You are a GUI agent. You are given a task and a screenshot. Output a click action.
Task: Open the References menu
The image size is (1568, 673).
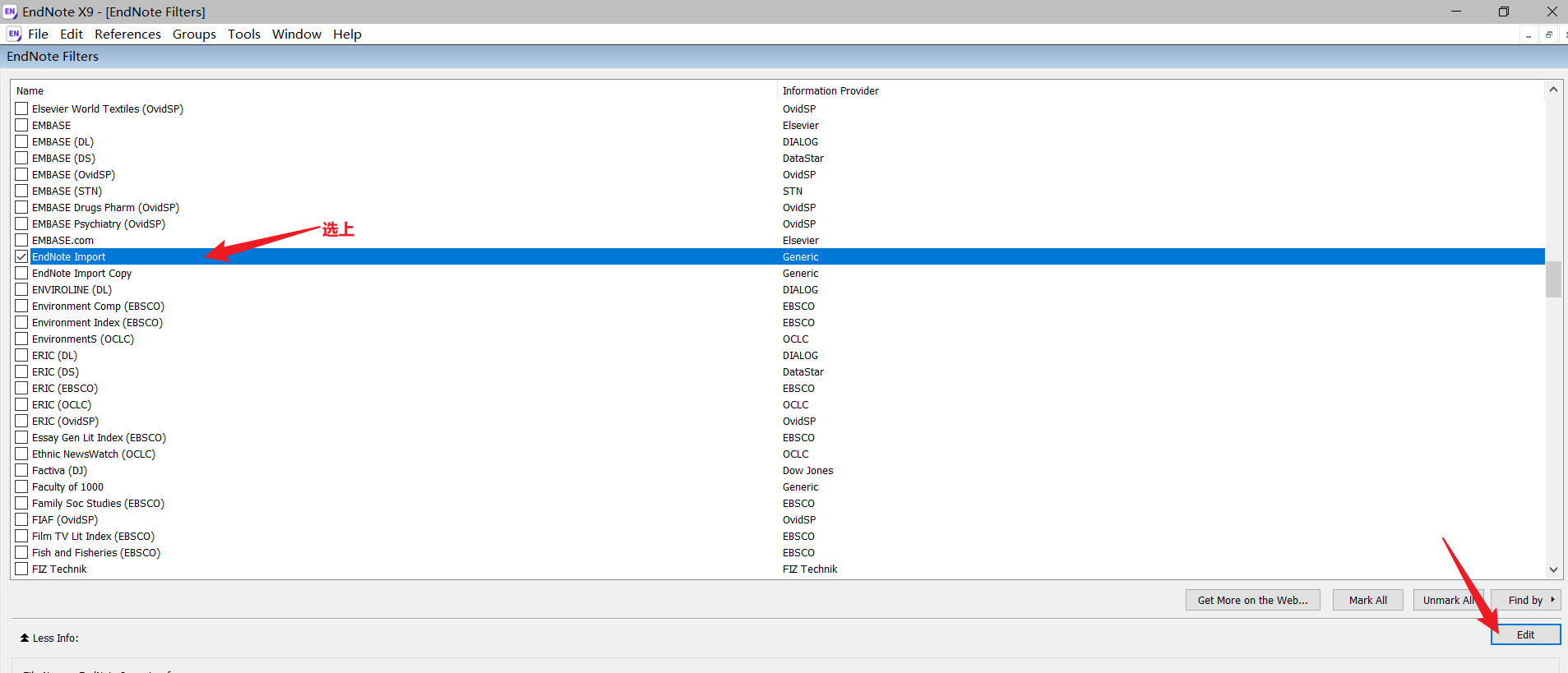(x=127, y=34)
